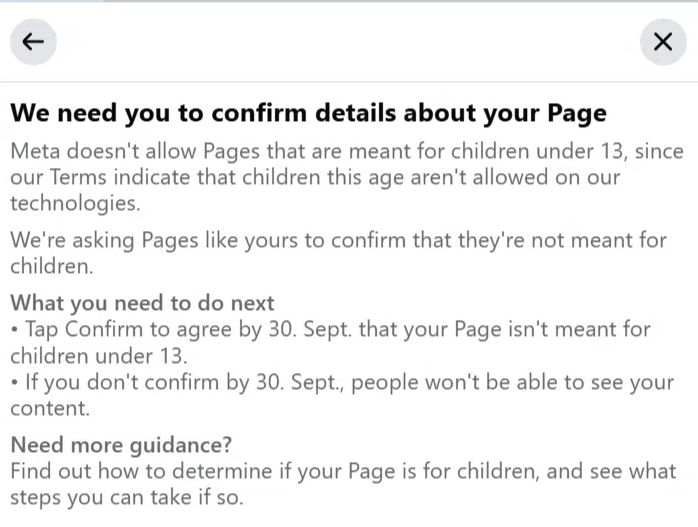
Task: Go back using the left arrow button
Action: (x=33, y=41)
